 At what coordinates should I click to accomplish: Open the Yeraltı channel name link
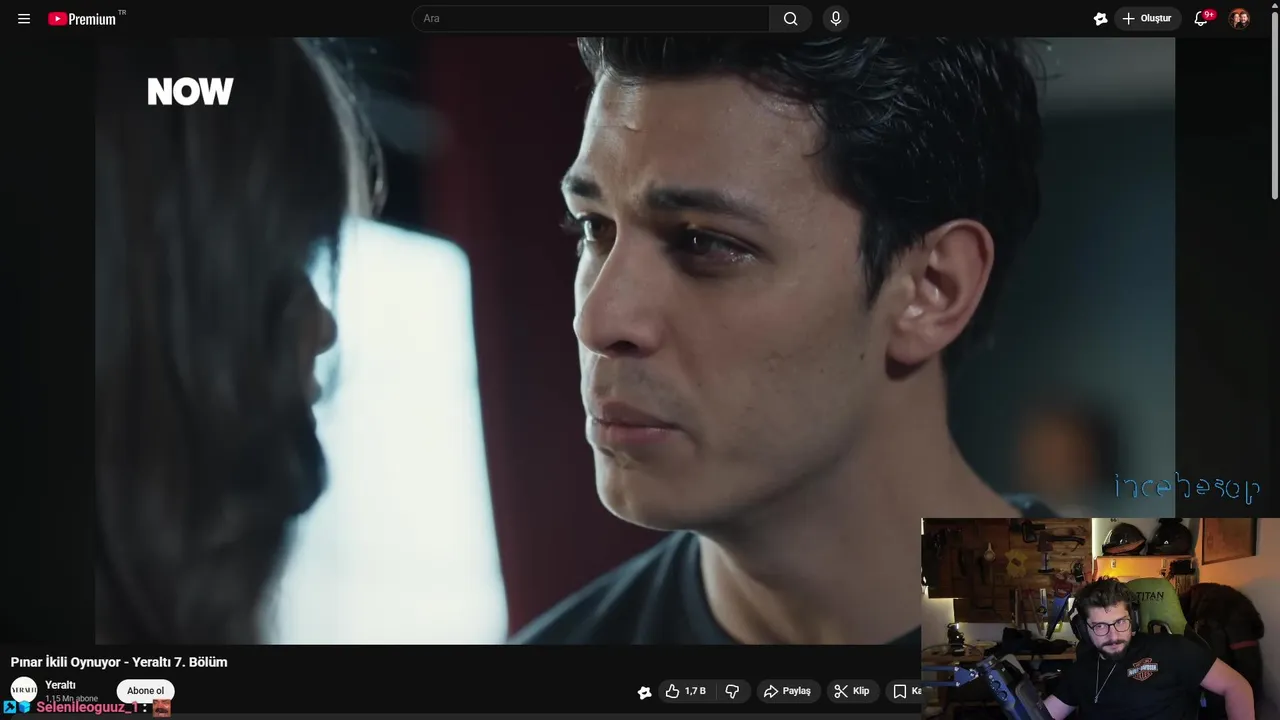60,685
